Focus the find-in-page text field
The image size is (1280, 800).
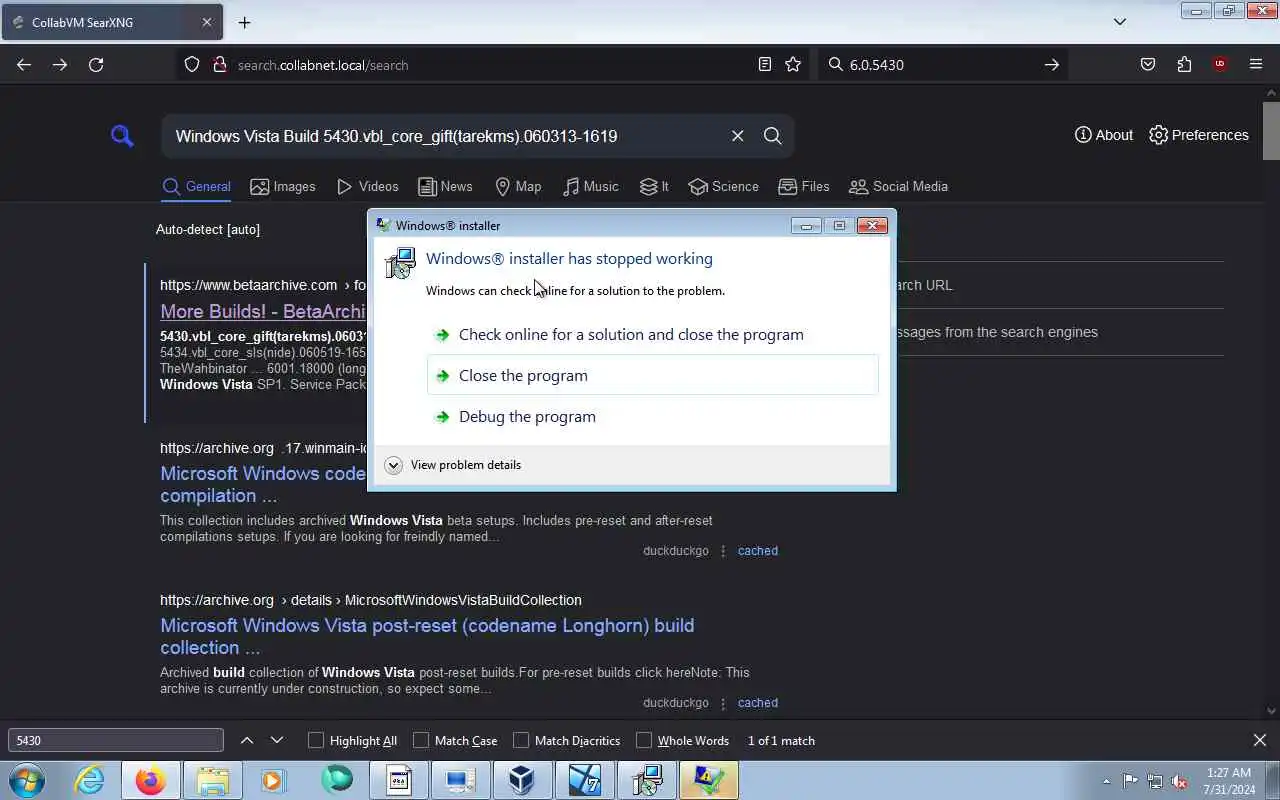click(116, 740)
